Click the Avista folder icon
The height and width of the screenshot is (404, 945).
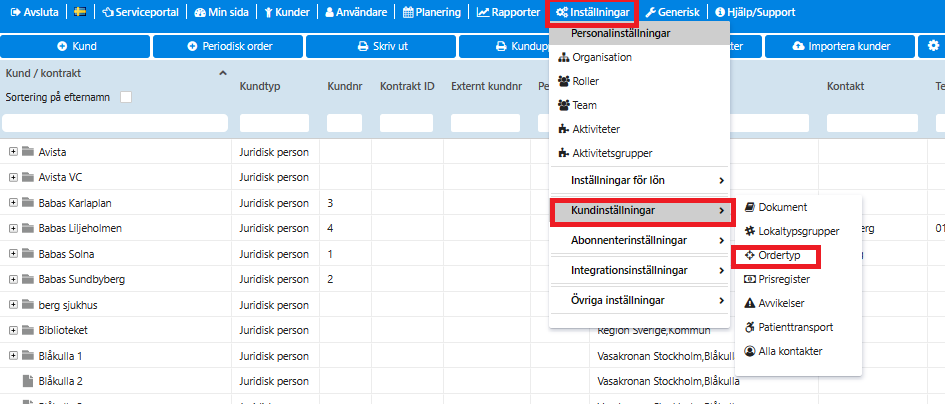tap(27, 152)
